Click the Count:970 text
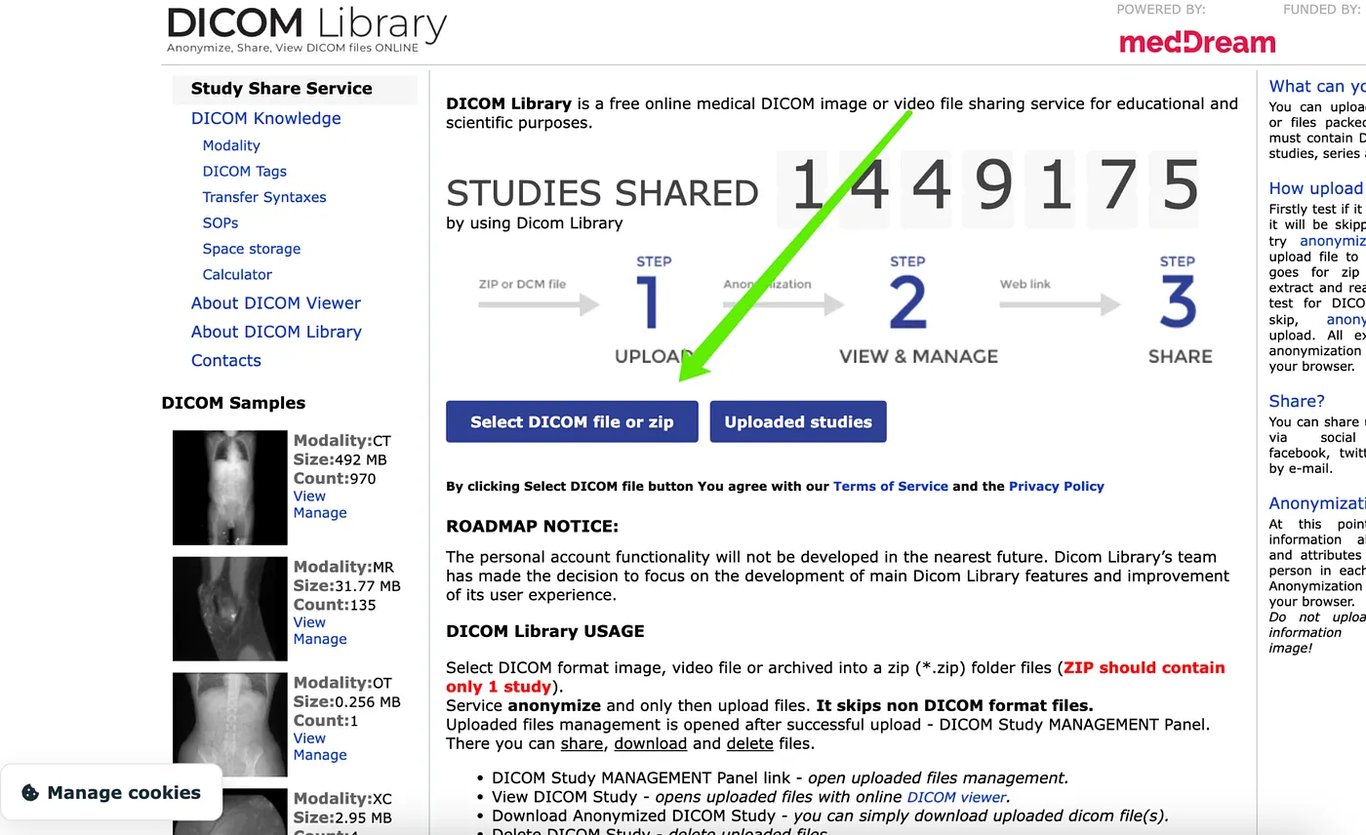 tap(334, 479)
